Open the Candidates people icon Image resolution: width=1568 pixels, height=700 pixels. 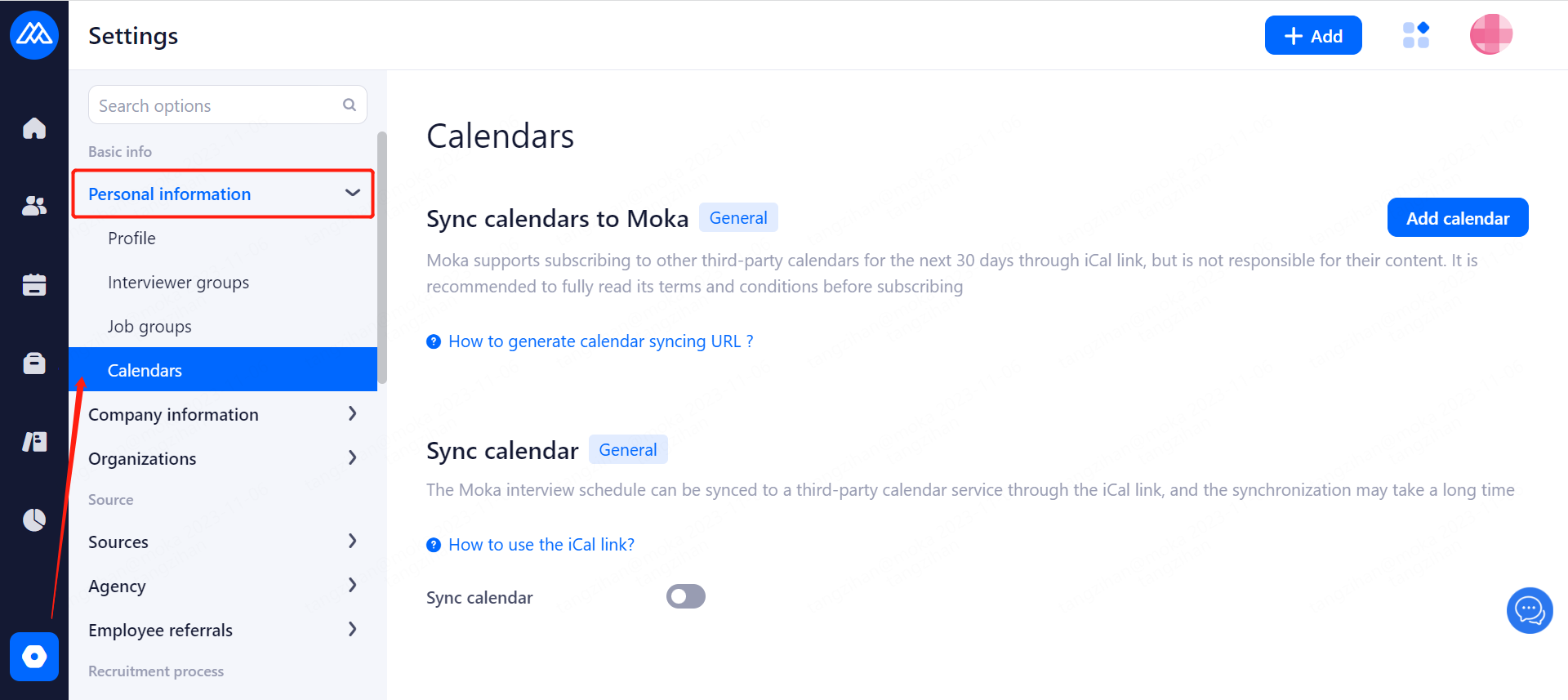pyautogui.click(x=34, y=206)
